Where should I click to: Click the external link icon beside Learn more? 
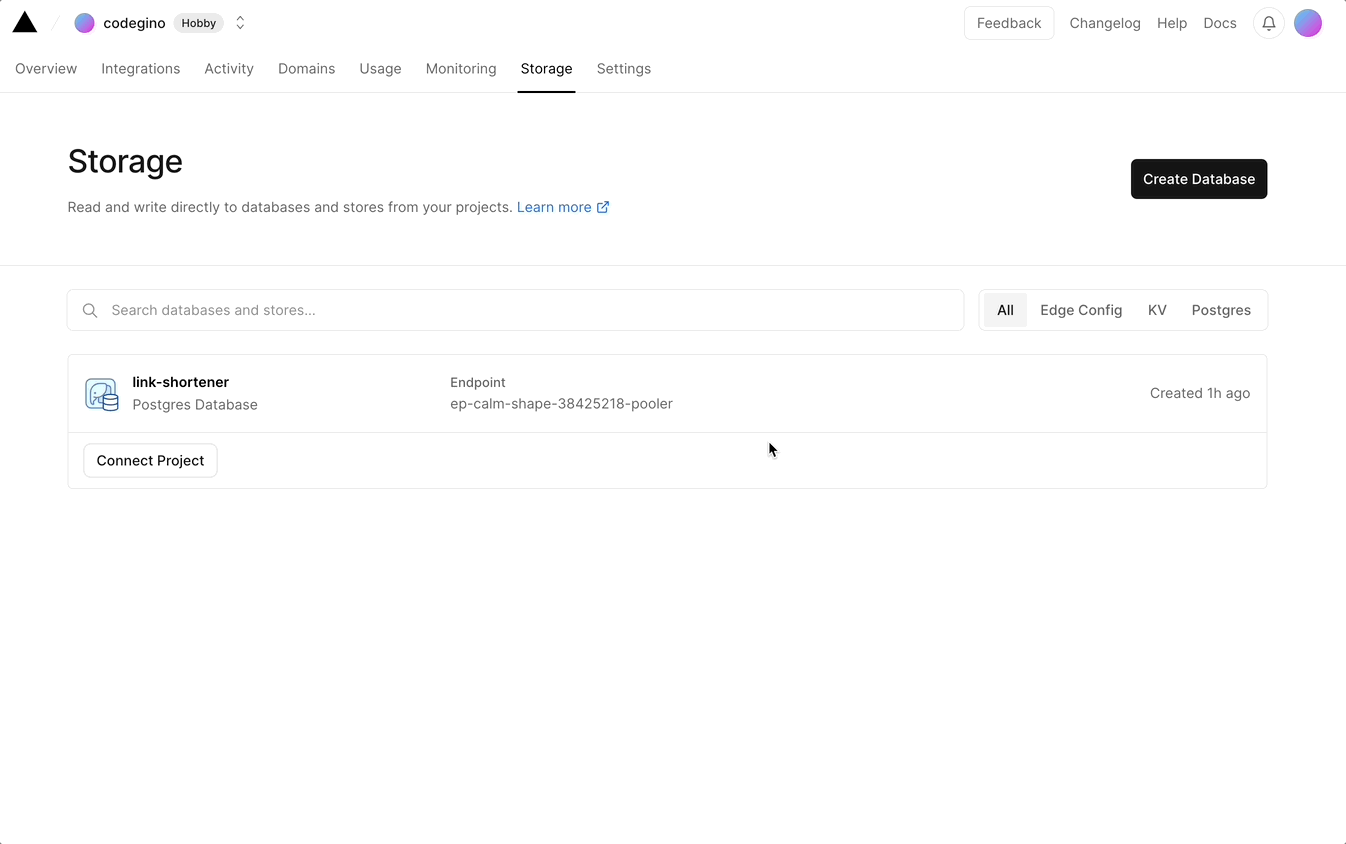[603, 207]
